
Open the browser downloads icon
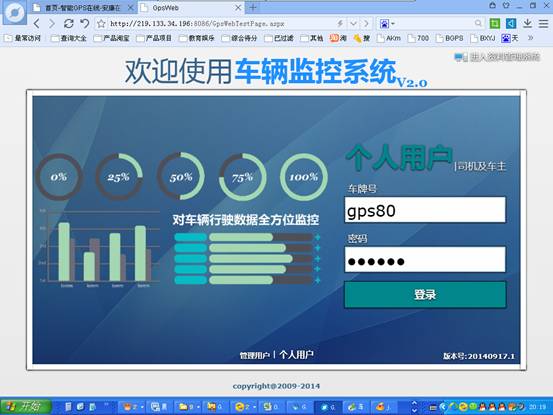click(x=527, y=24)
